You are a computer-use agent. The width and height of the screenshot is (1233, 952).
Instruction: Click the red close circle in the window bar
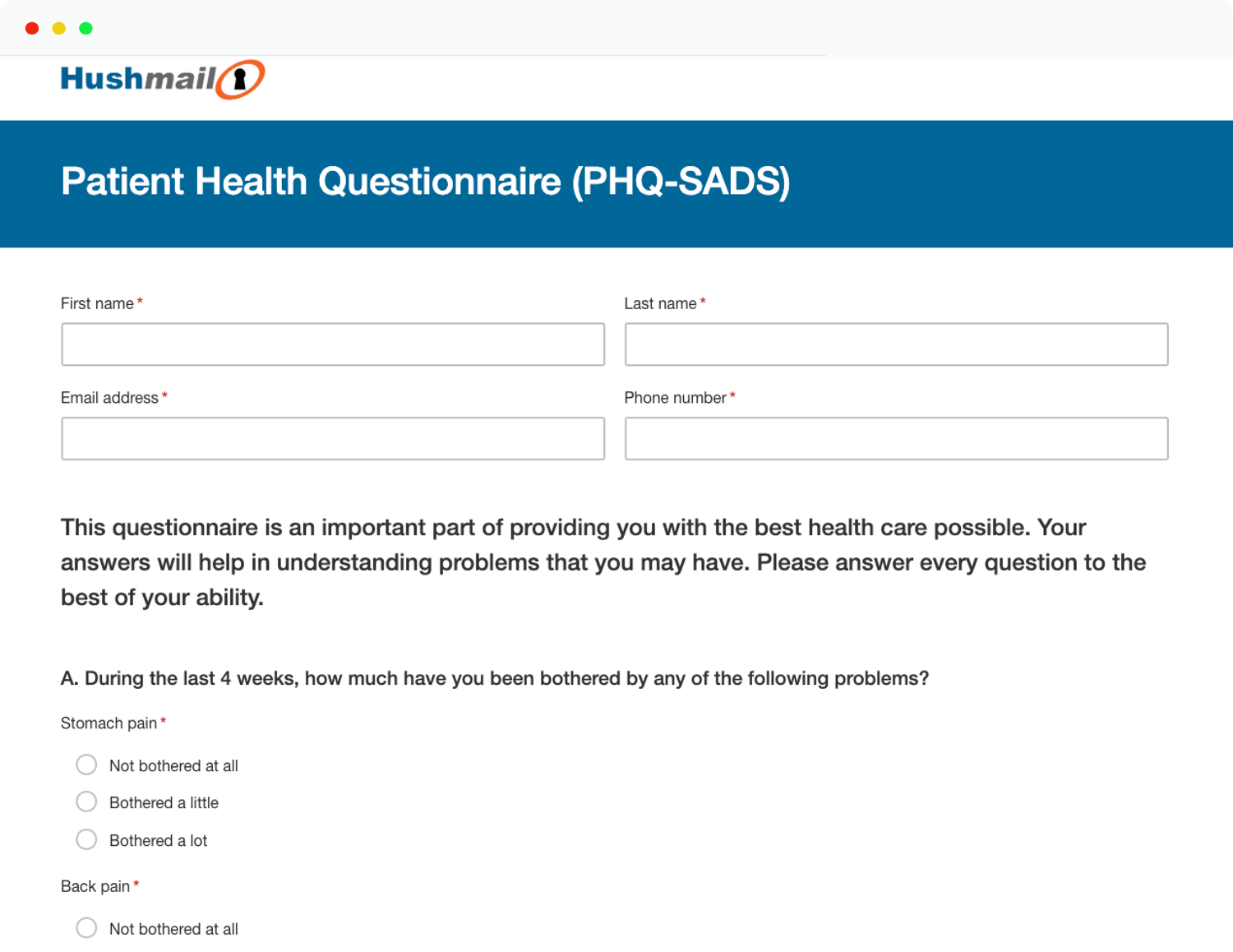(31, 27)
